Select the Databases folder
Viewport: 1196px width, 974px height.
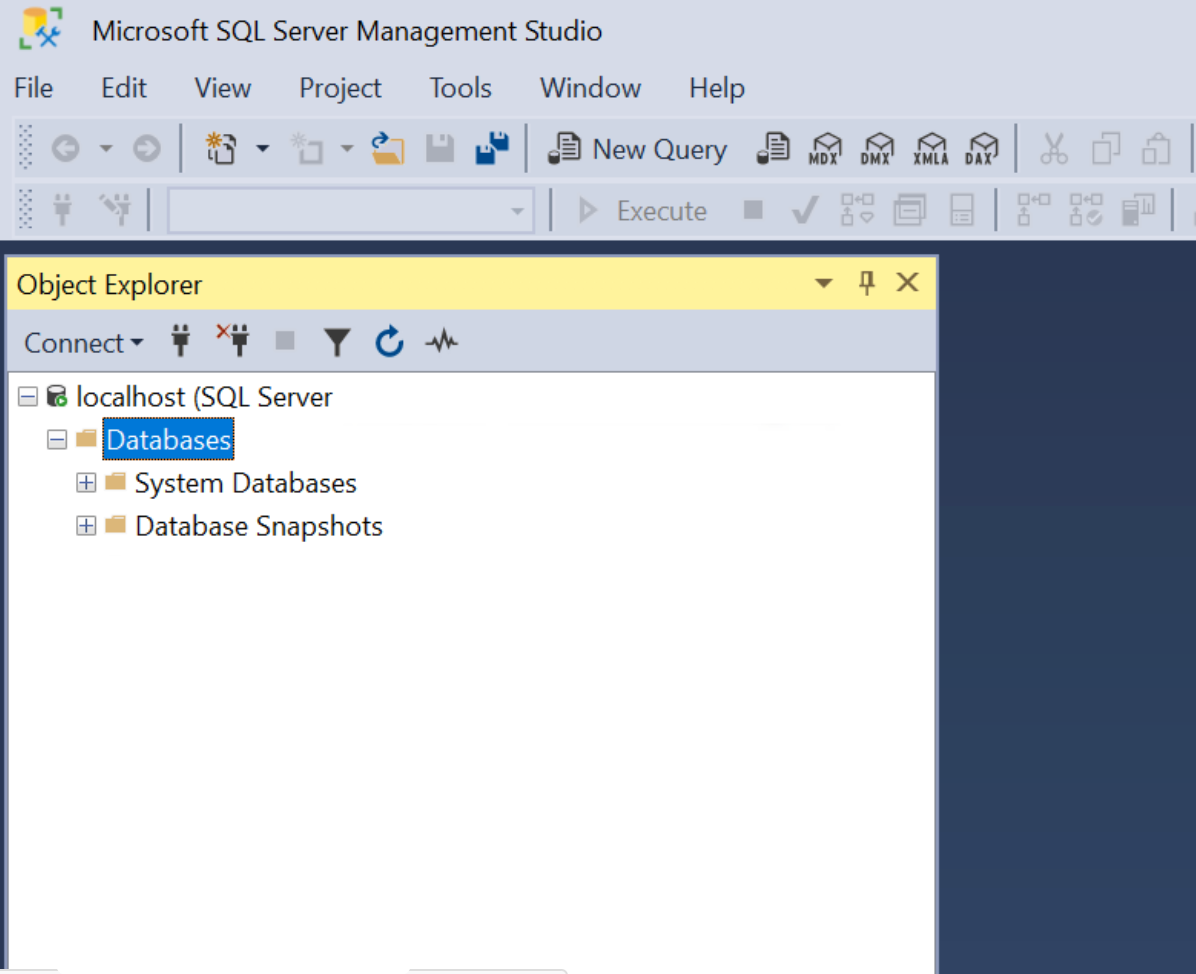tap(168, 439)
